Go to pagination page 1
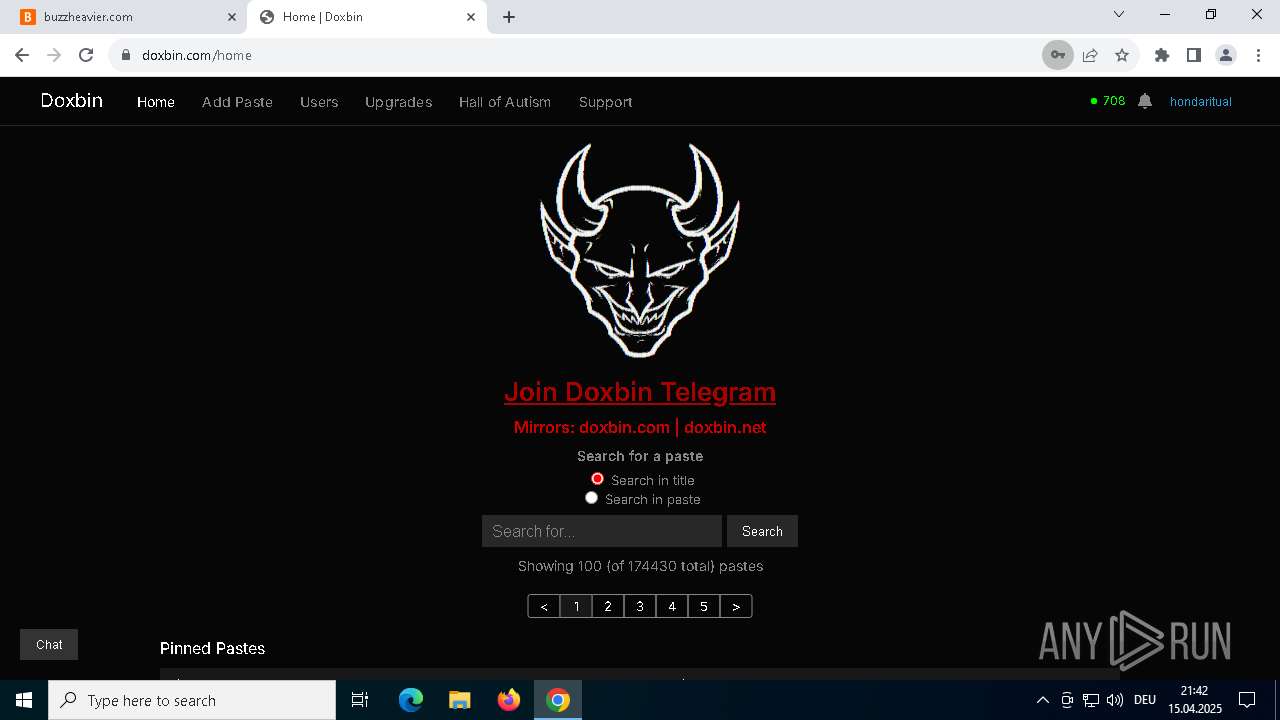Viewport: 1280px width, 720px height. tap(576, 606)
